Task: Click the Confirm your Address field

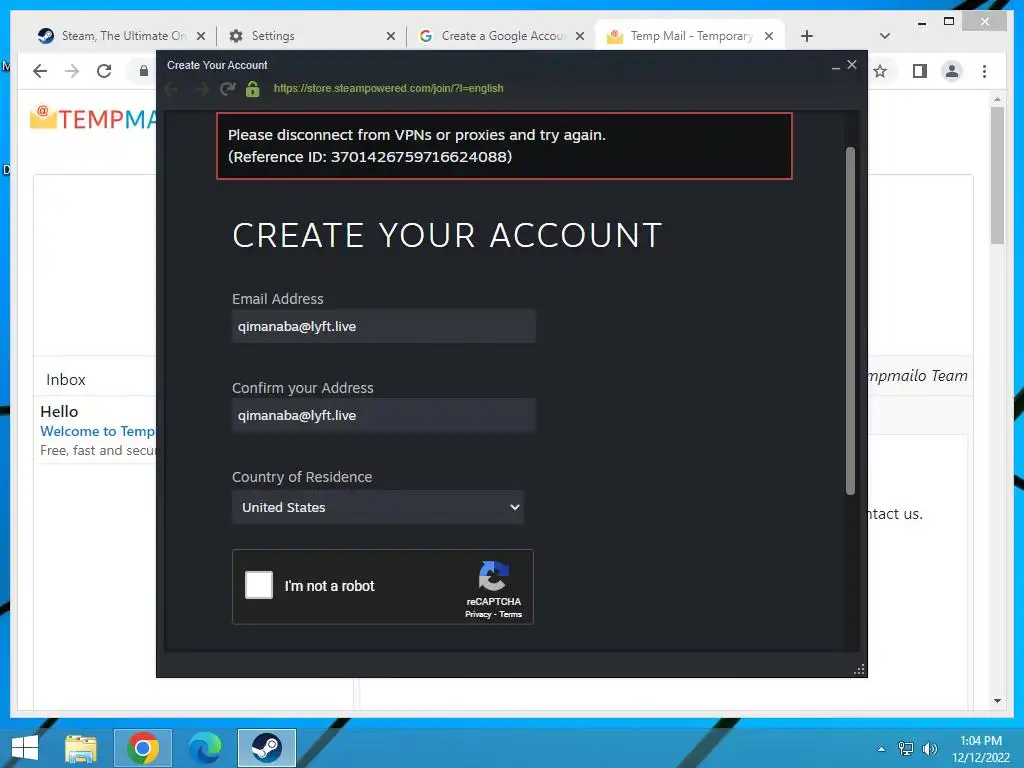Action: 383,415
